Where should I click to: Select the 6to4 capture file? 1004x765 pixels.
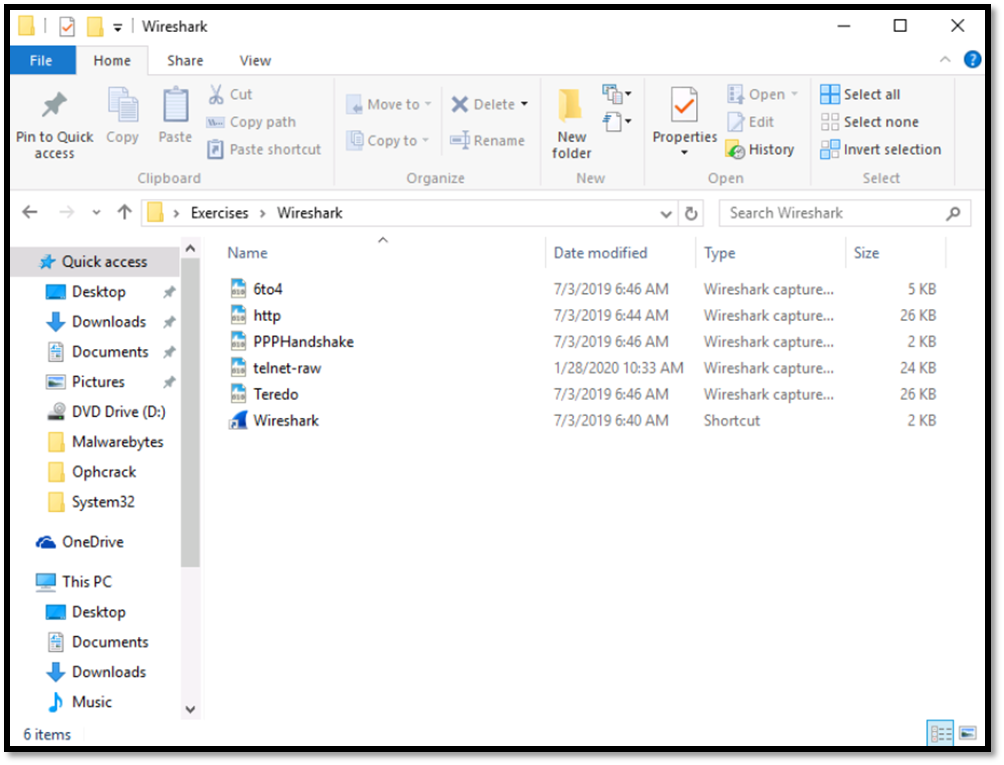(x=256, y=289)
